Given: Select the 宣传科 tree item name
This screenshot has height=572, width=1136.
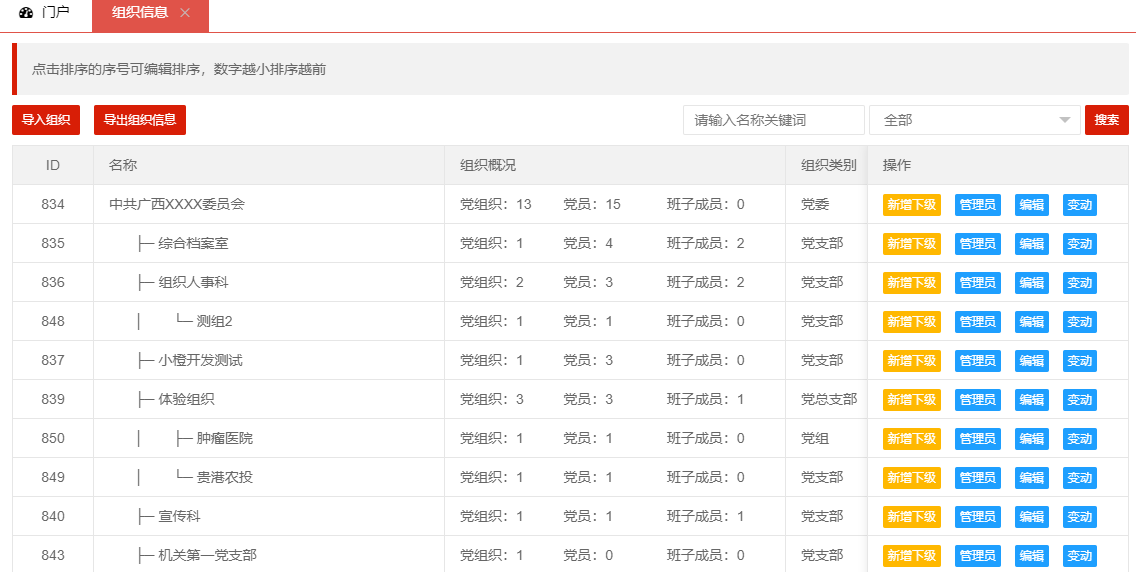Looking at the screenshot, I should (179, 516).
